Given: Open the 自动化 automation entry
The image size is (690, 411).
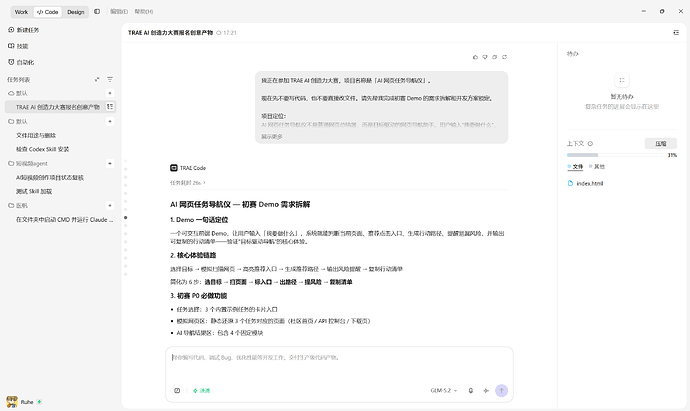Looking at the screenshot, I should (x=21, y=62).
